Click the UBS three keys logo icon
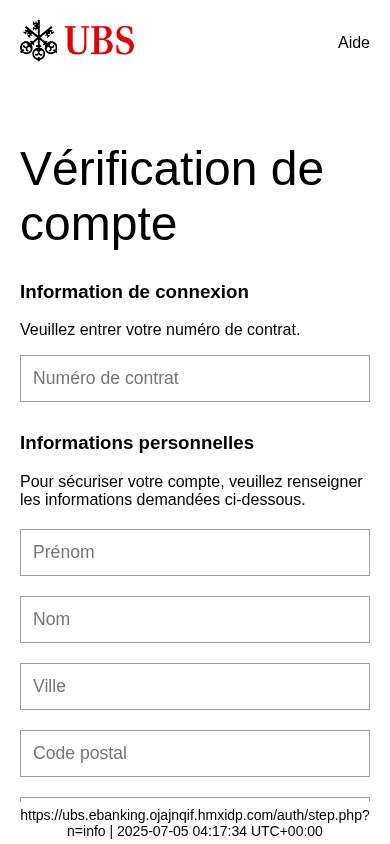Image resolution: width=390 pixels, height=844 pixels. (39, 40)
